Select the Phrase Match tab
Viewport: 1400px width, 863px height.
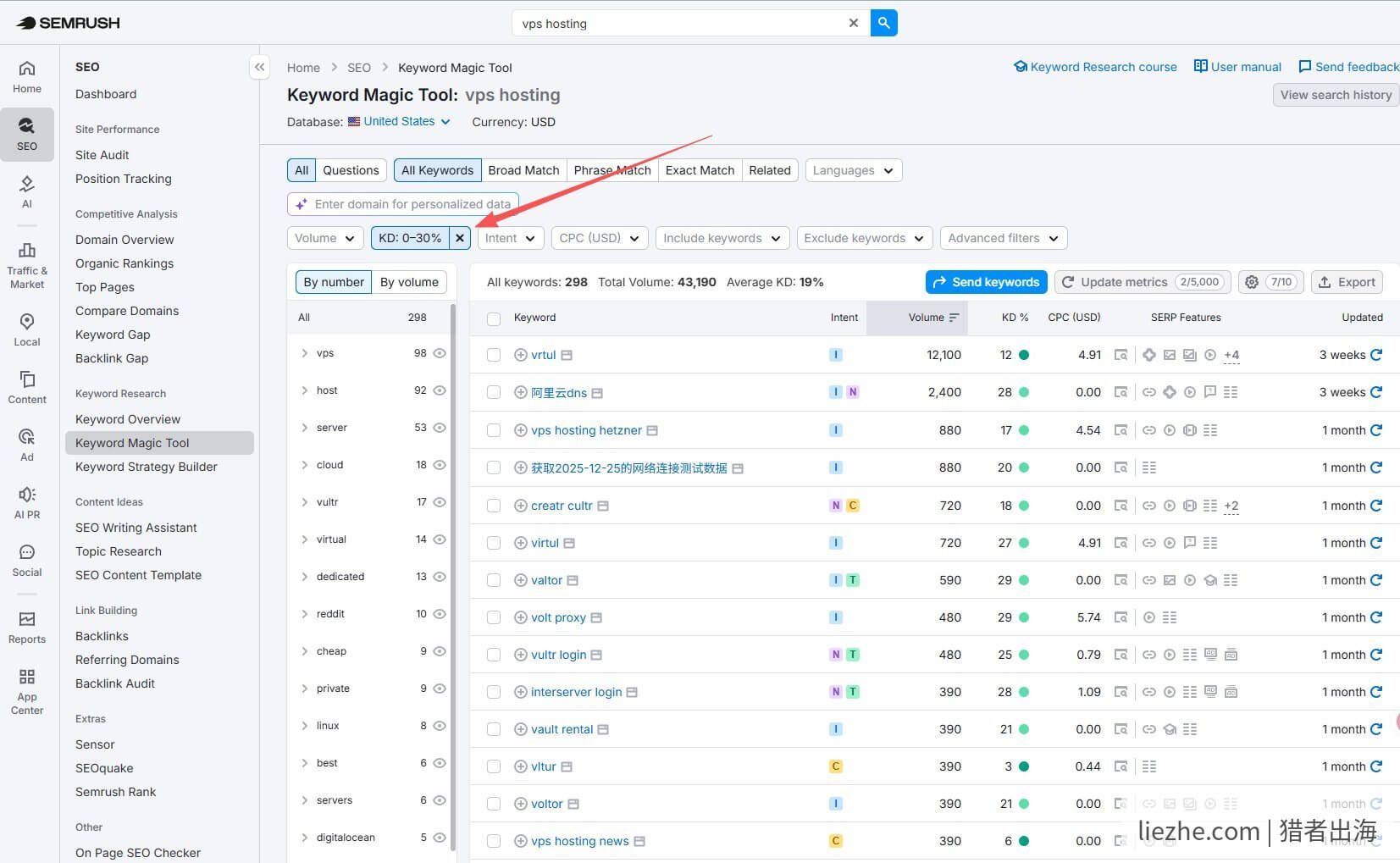612,170
